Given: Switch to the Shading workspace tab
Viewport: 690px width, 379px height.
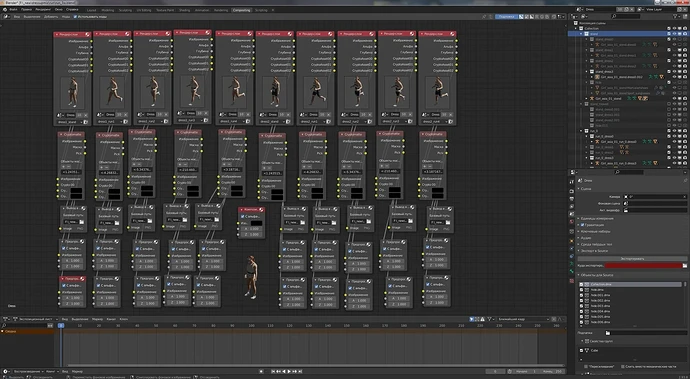Looking at the screenshot, I should [x=185, y=10].
